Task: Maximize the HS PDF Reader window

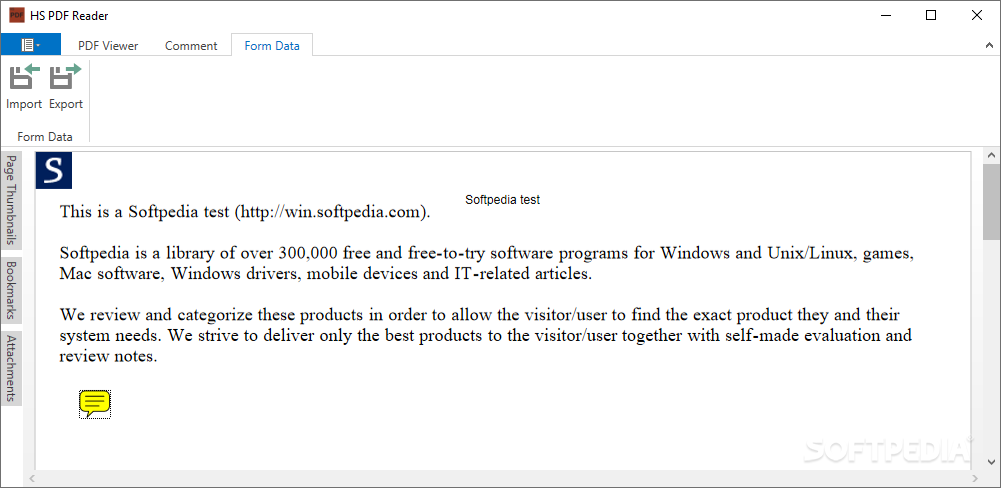Action: (x=931, y=15)
